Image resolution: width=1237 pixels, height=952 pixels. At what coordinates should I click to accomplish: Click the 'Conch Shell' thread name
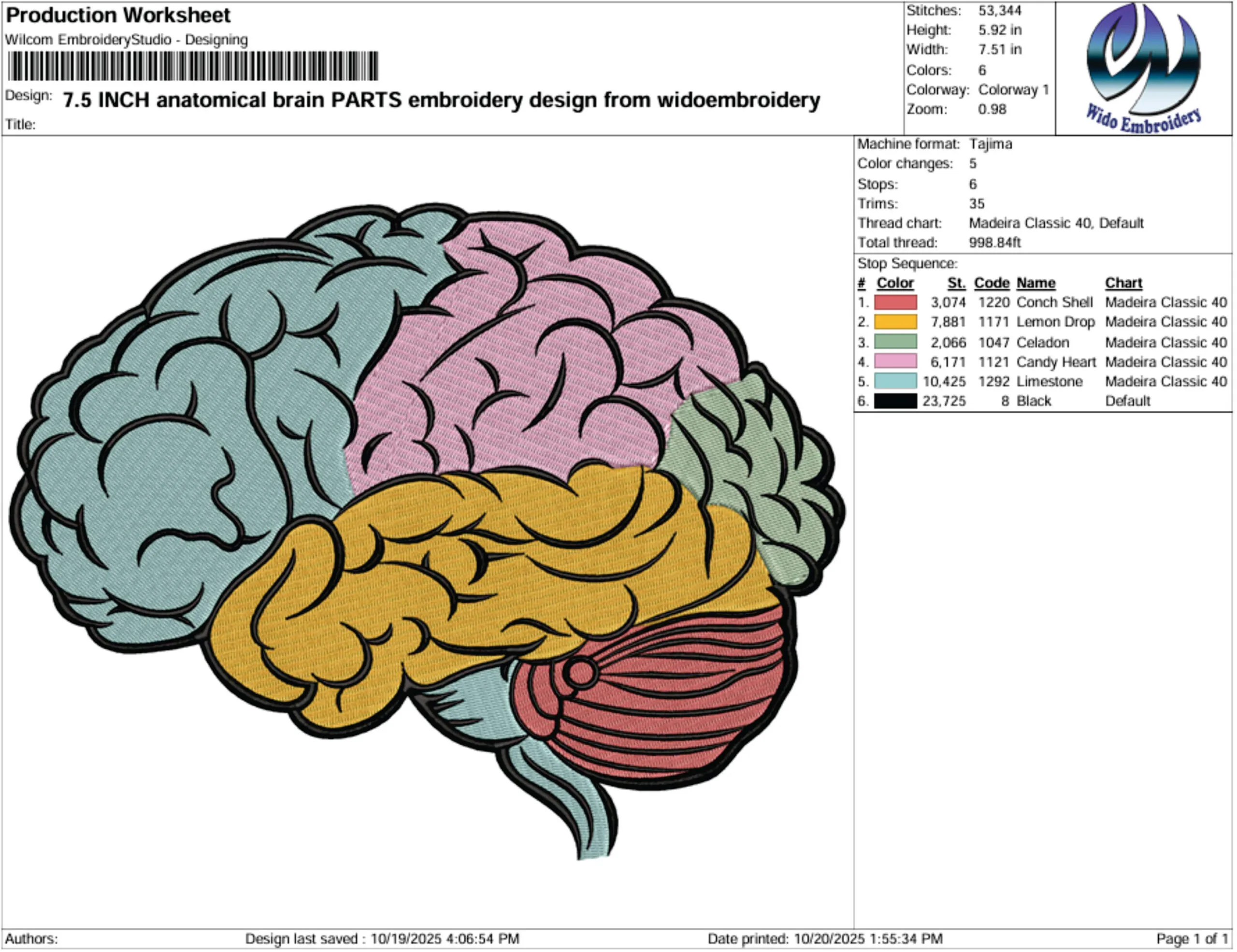point(1054,303)
